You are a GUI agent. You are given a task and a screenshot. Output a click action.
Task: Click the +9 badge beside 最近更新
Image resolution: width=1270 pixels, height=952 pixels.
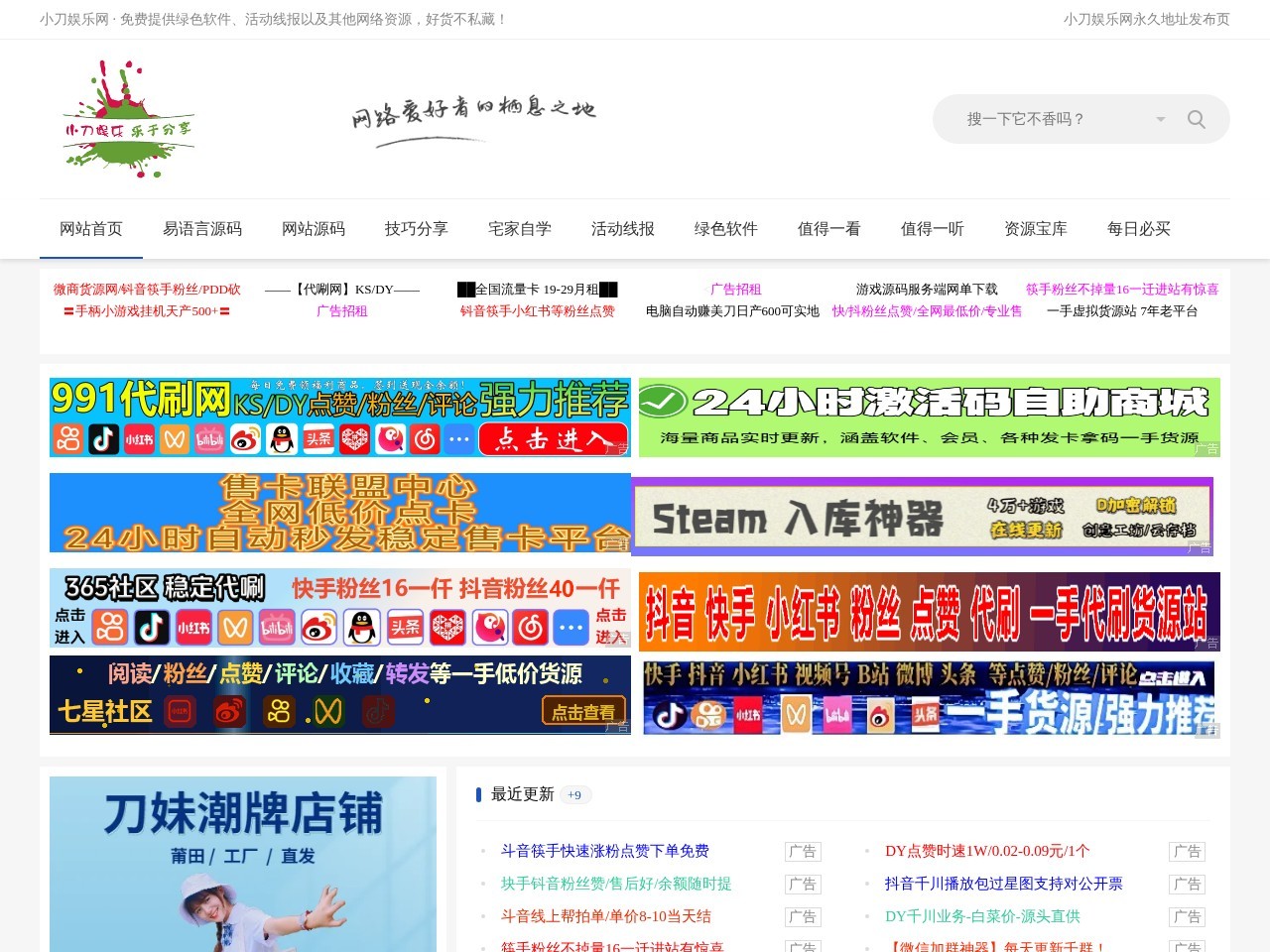[x=574, y=795]
